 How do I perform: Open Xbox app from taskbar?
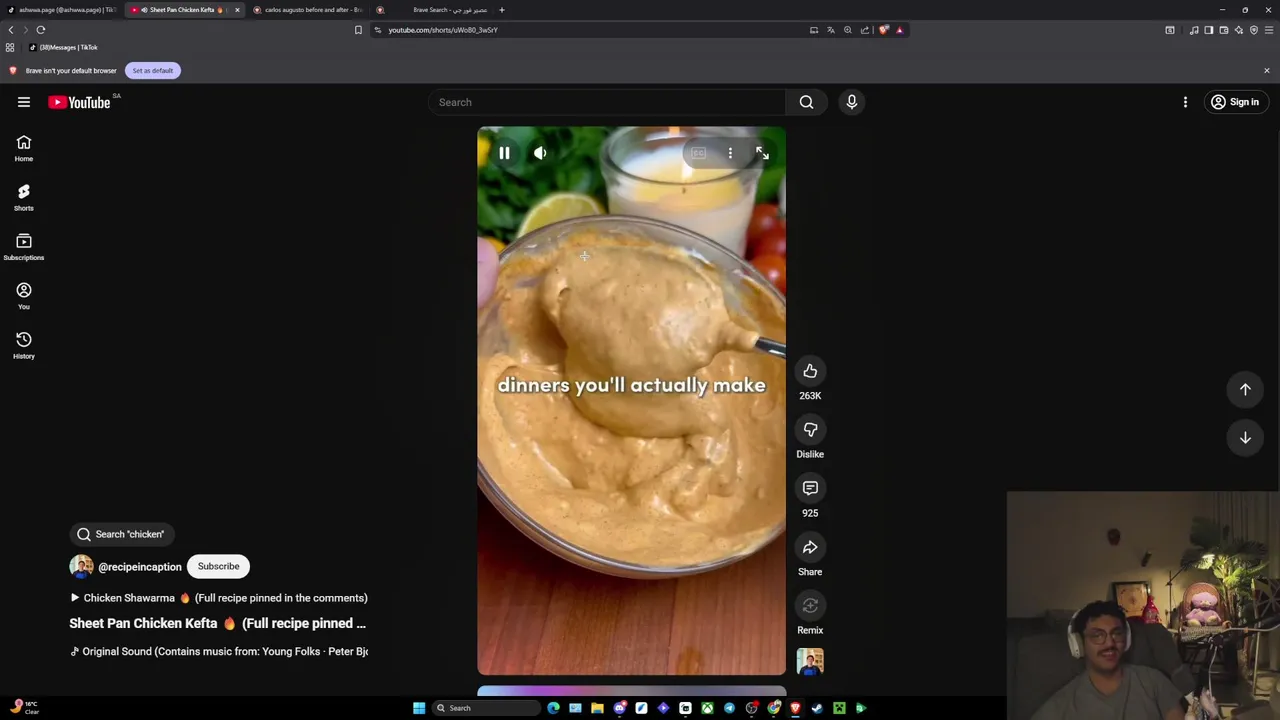707,708
